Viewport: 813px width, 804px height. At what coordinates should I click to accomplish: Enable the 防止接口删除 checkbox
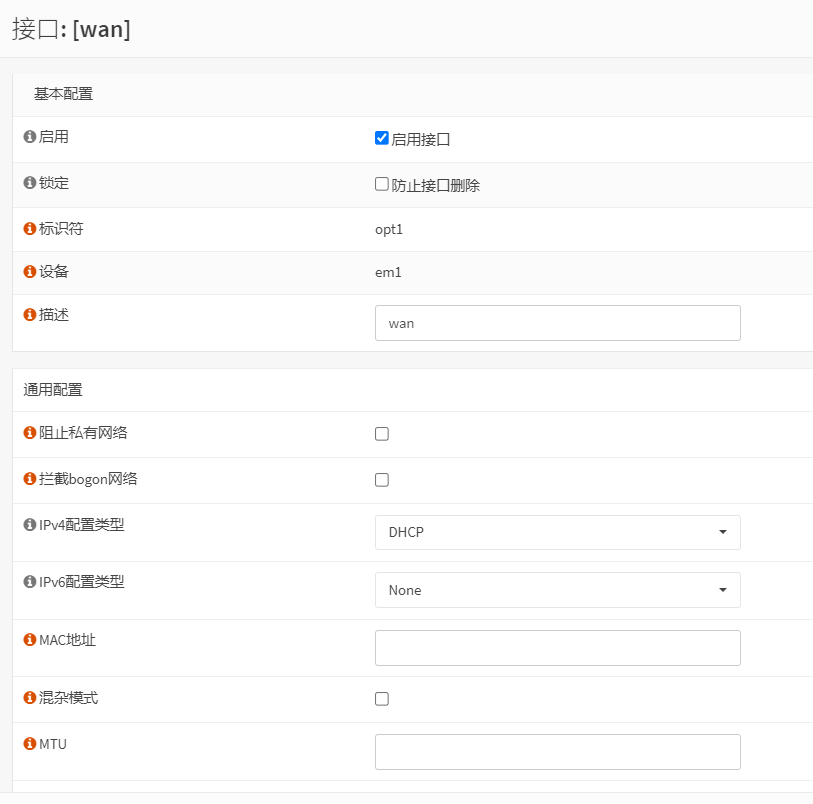click(382, 184)
